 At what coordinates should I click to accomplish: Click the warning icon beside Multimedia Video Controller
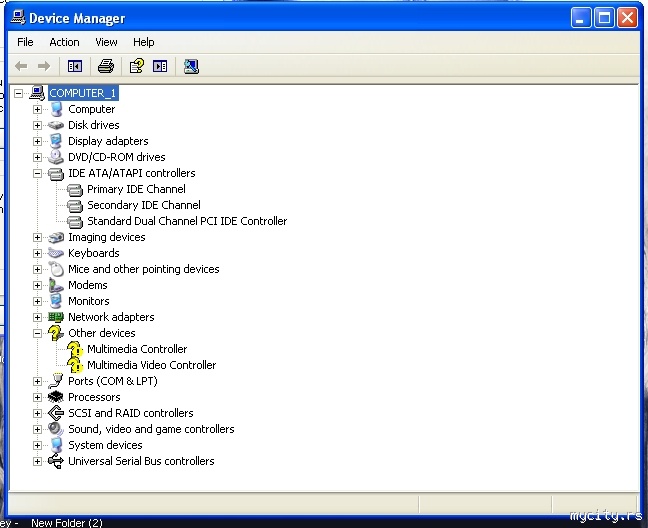click(75, 365)
